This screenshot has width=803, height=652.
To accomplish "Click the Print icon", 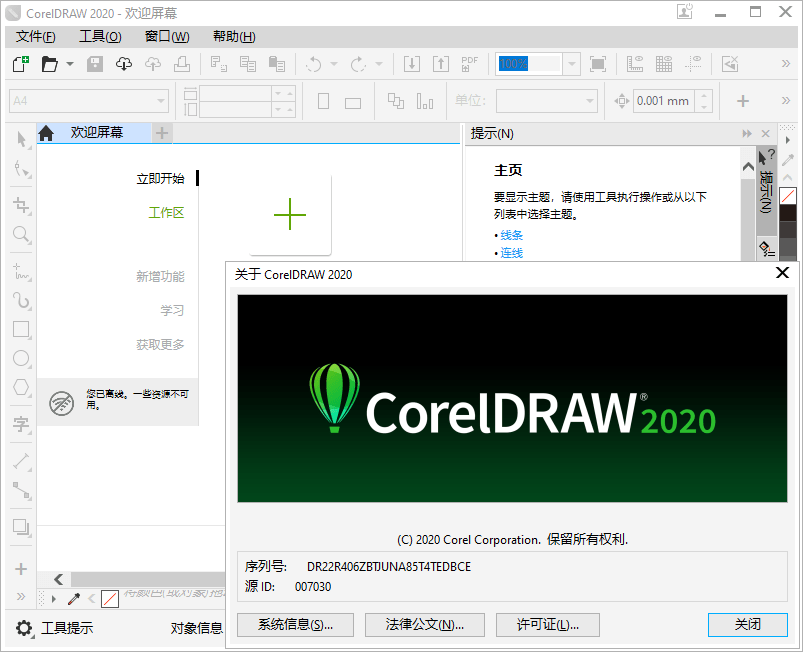I will tap(182, 64).
